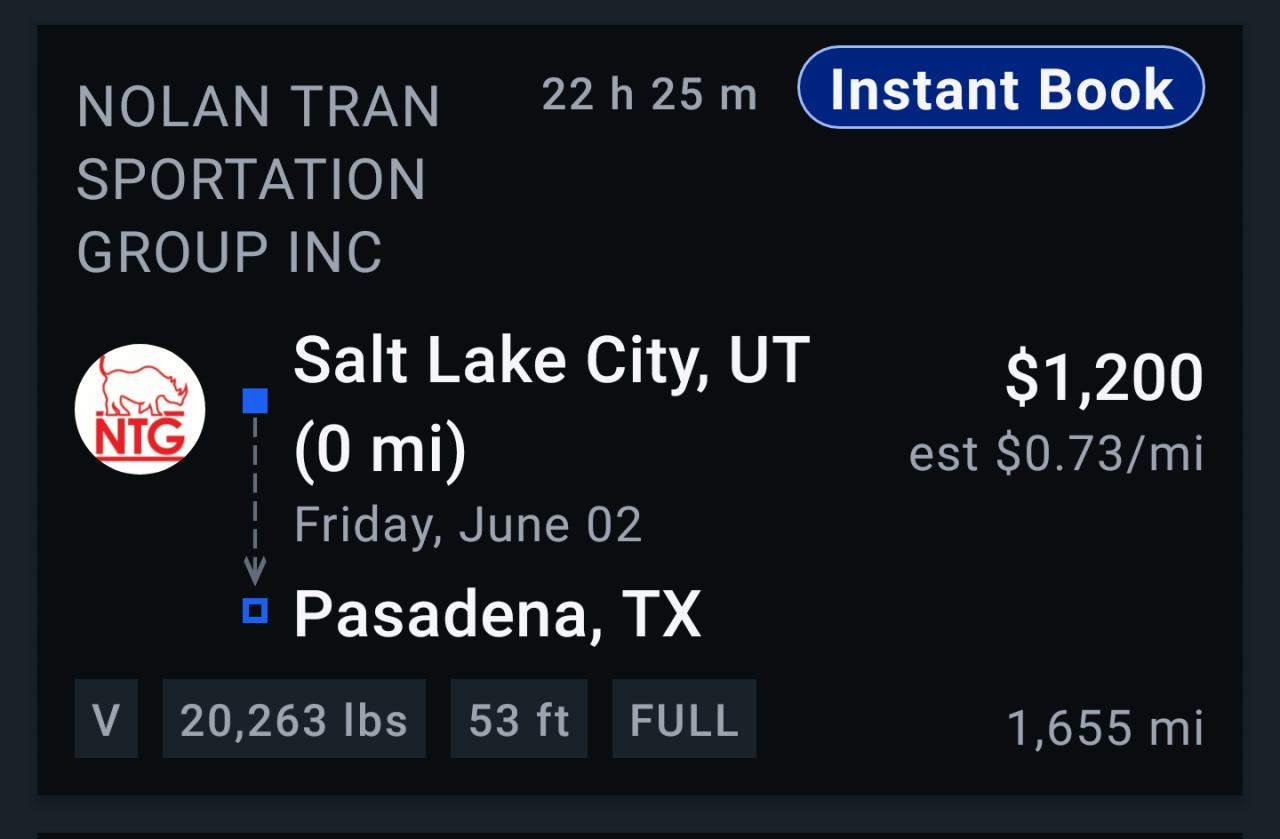Click the Friday, June 02 pickup date

click(468, 525)
